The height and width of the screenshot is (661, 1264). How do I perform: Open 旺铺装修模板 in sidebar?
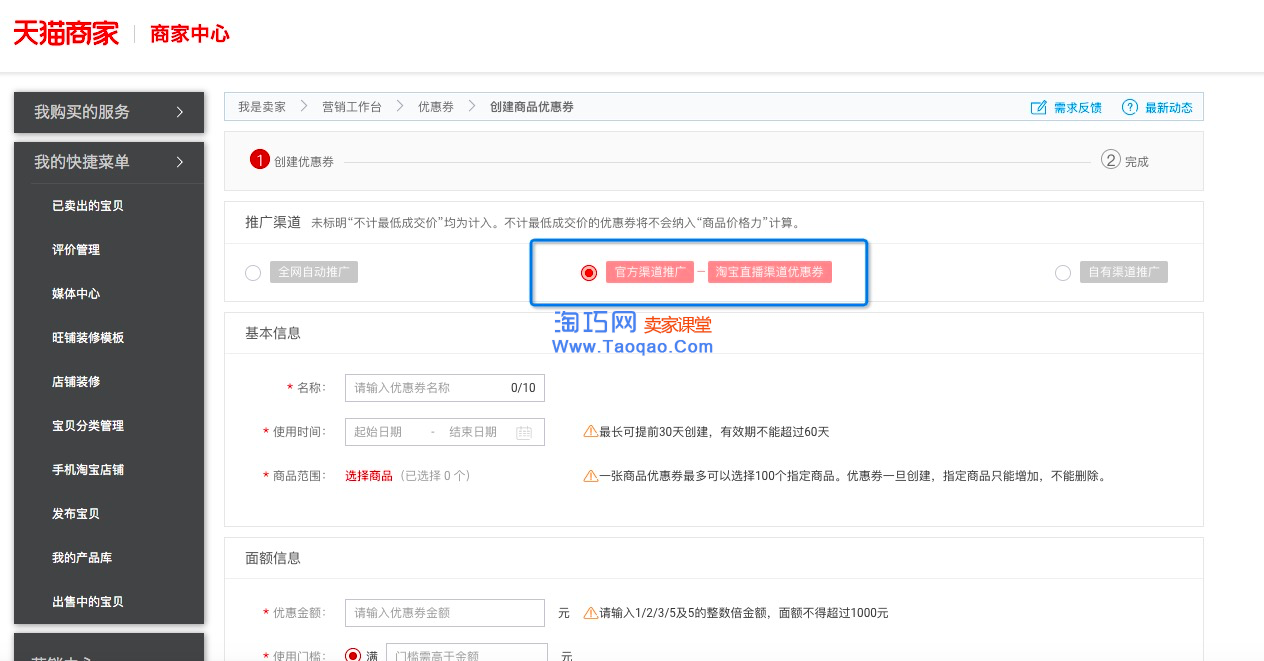pos(88,338)
